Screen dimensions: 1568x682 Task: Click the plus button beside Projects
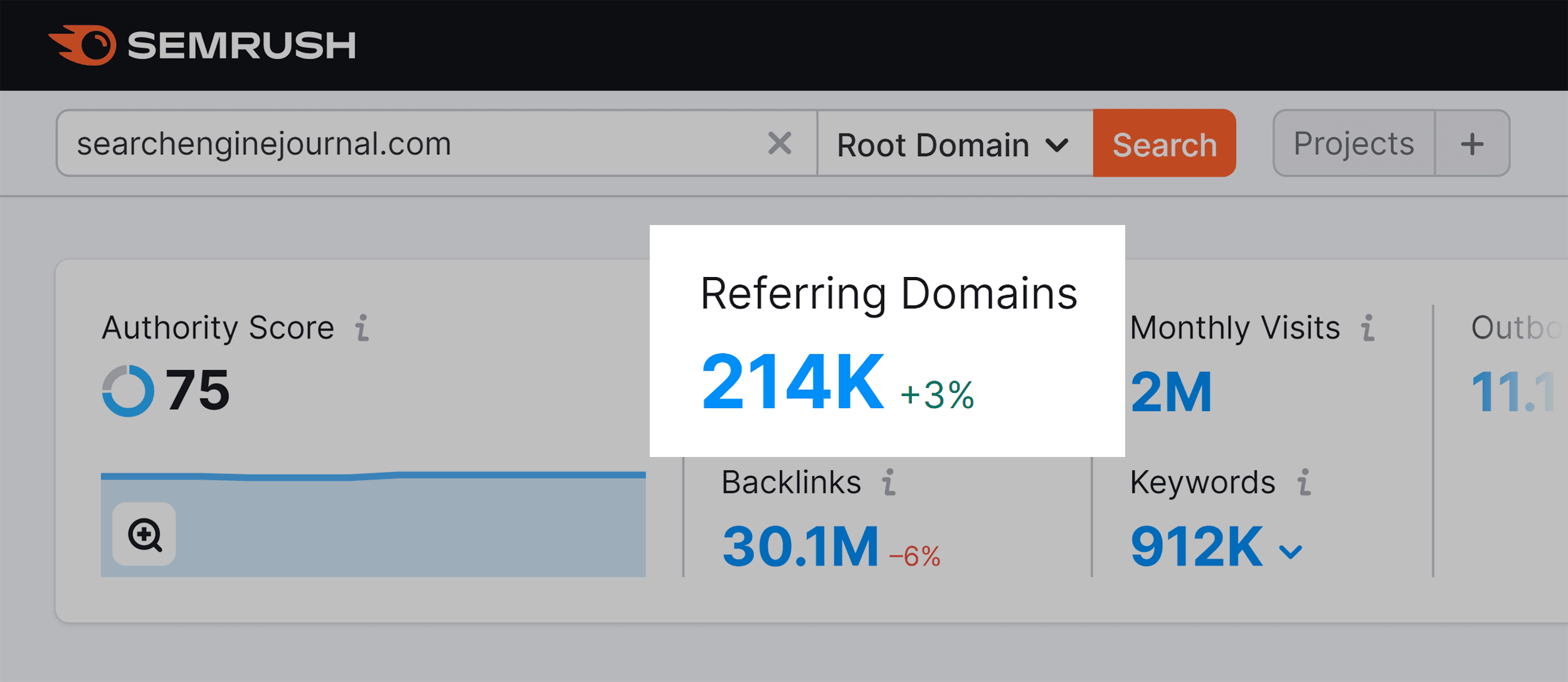1471,144
